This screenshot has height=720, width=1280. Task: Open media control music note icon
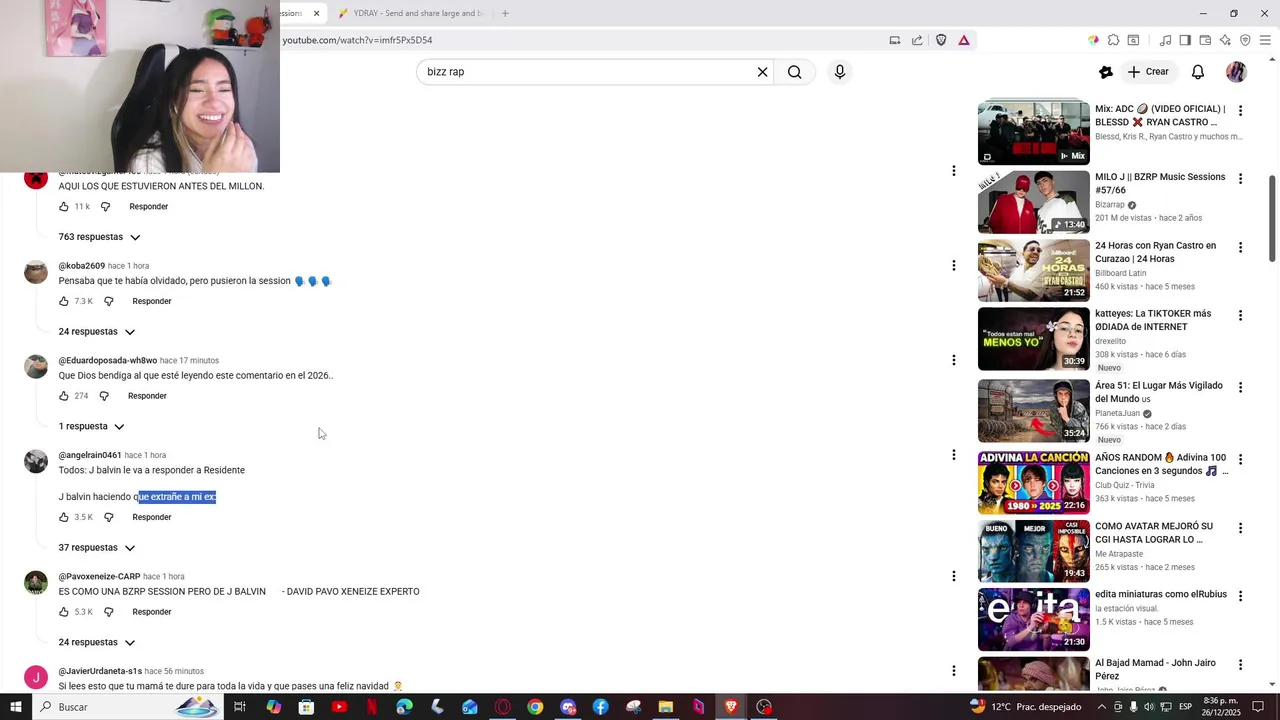(x=1165, y=40)
